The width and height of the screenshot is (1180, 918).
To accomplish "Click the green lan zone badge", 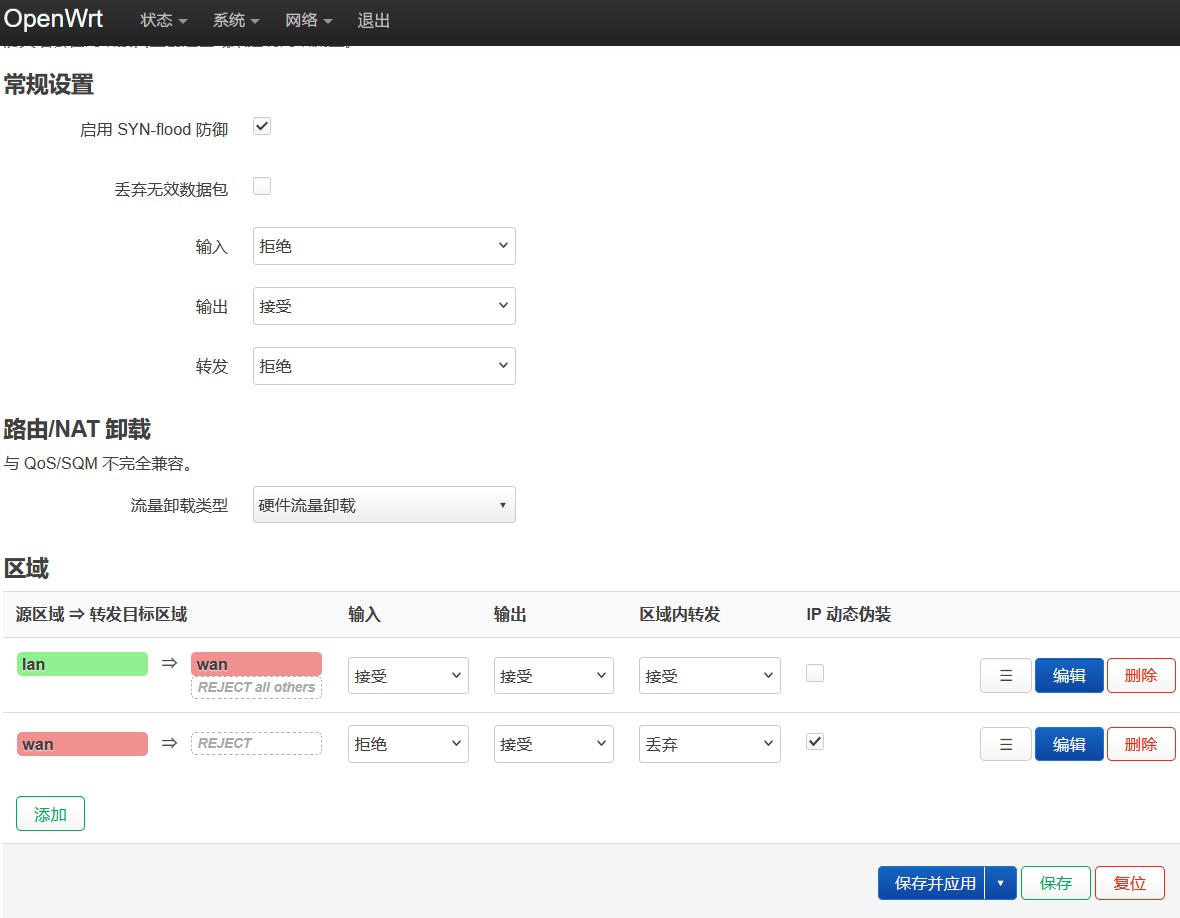I will coord(82,664).
